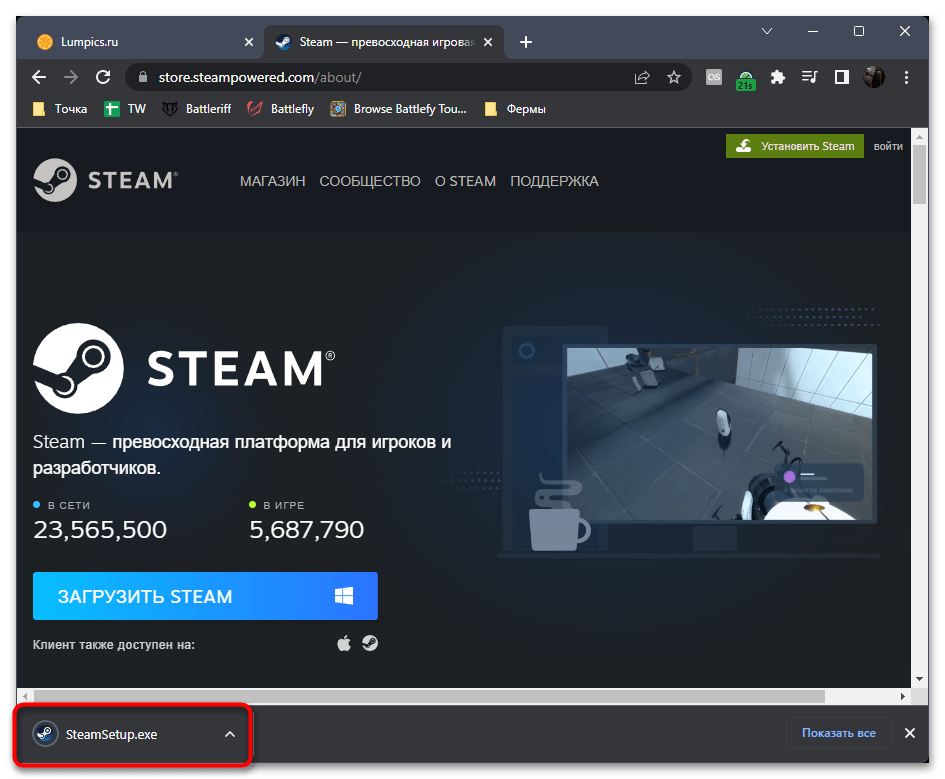The width and height of the screenshot is (945, 779).
Task: Share this page via share icon
Action: tap(642, 77)
